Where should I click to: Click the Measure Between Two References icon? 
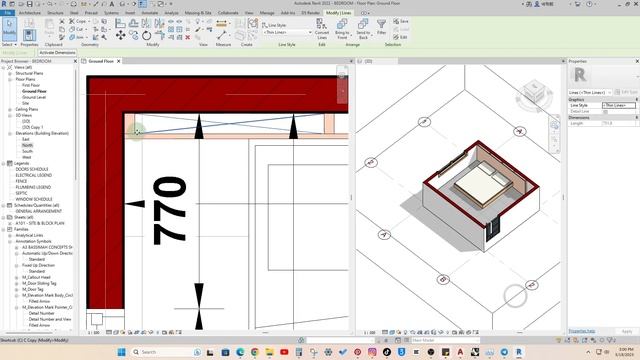tap(222, 36)
